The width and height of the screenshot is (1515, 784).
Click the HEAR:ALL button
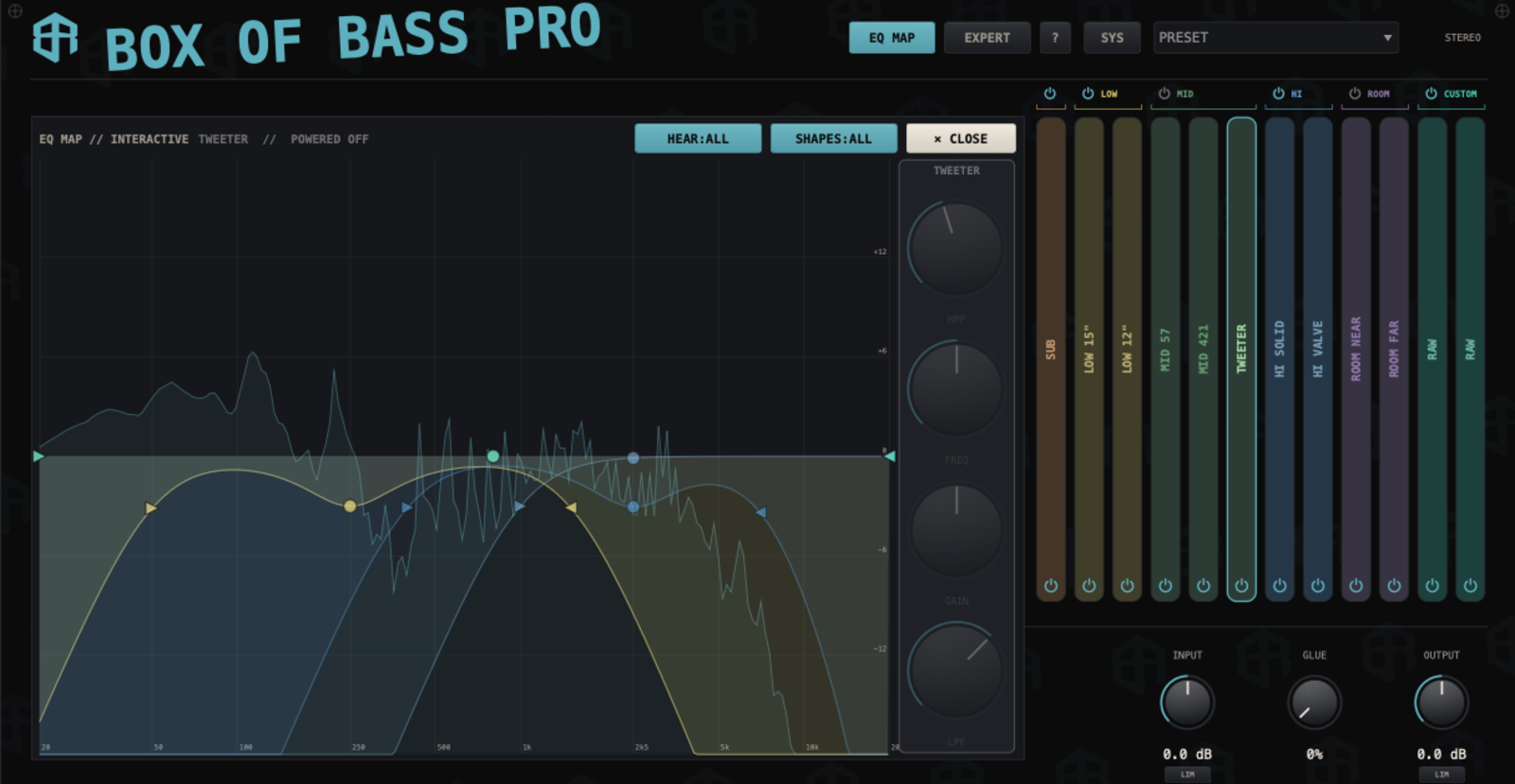coord(698,138)
